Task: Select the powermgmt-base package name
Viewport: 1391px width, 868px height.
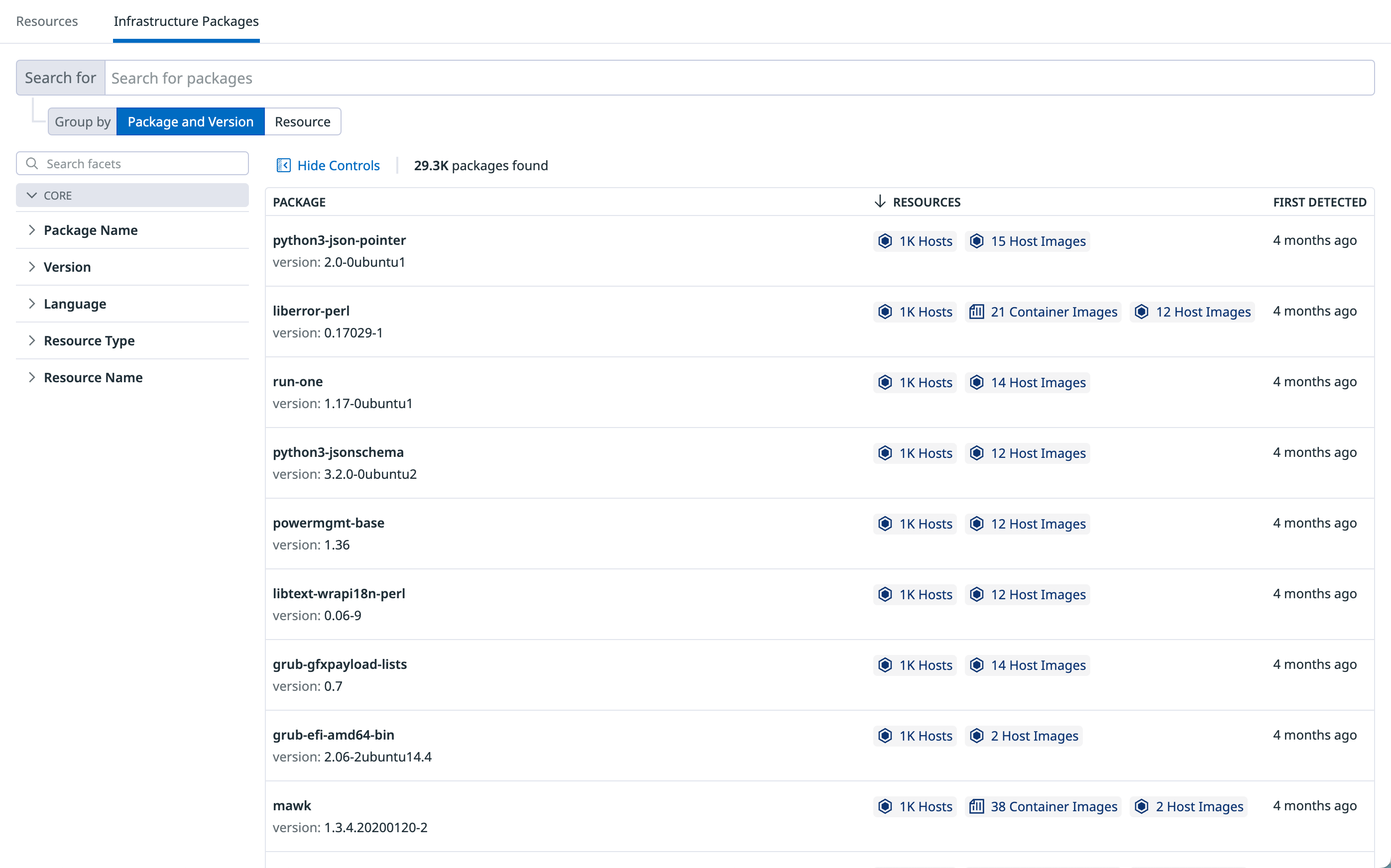Action: click(x=329, y=523)
